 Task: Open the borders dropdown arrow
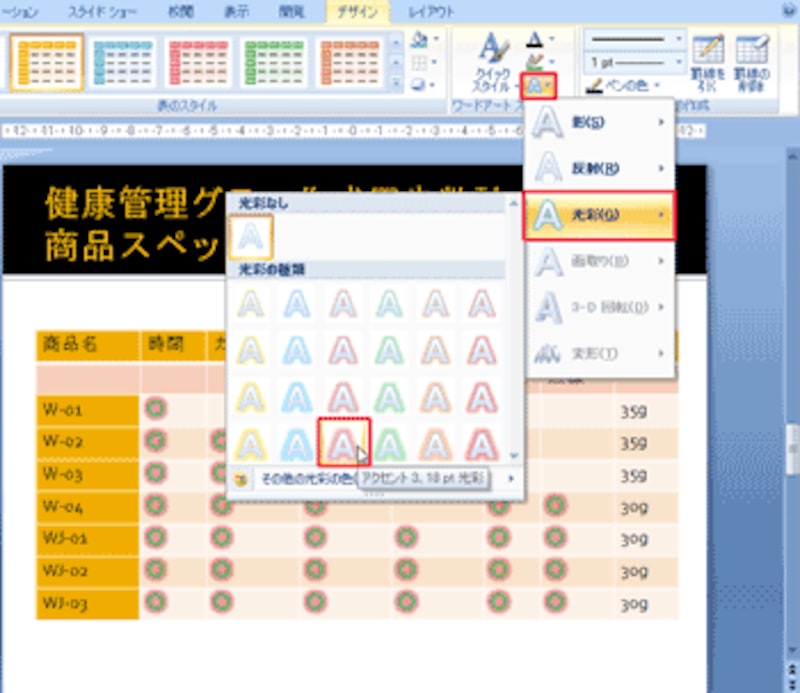(435, 62)
